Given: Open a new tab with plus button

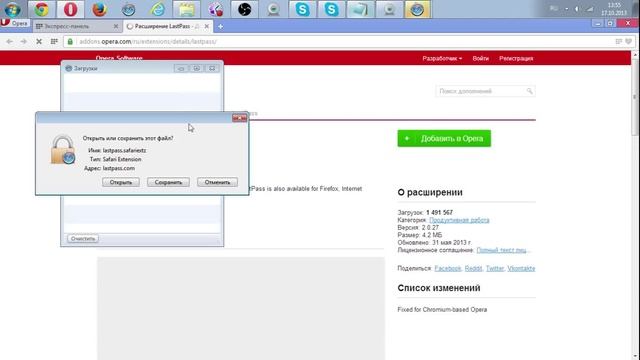Looking at the screenshot, I should click(220, 27).
